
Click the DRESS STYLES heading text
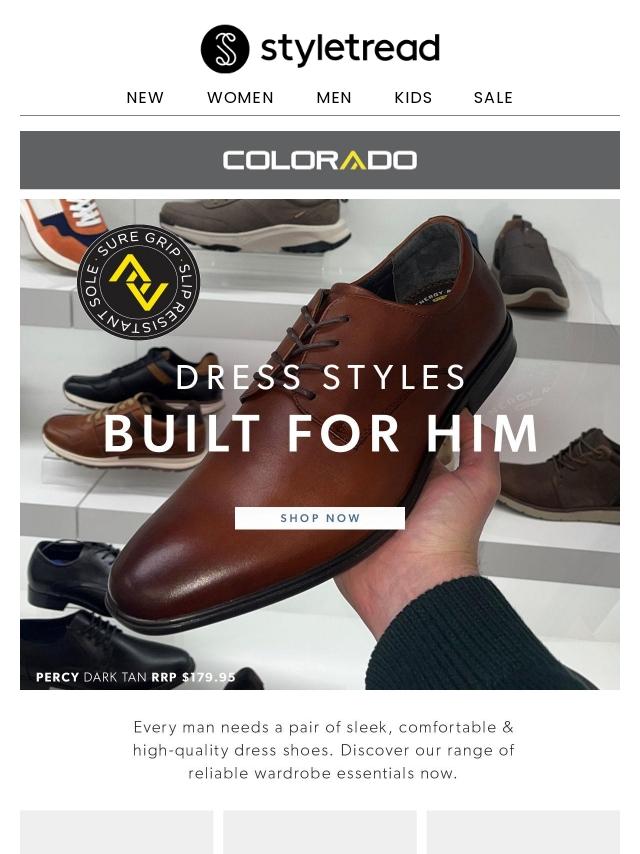320,377
